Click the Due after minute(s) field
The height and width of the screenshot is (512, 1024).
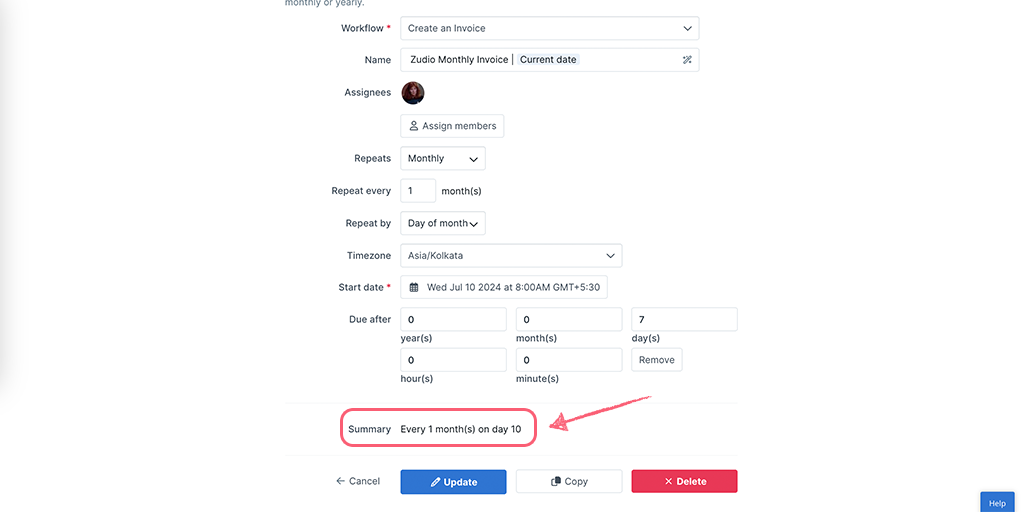pos(569,360)
